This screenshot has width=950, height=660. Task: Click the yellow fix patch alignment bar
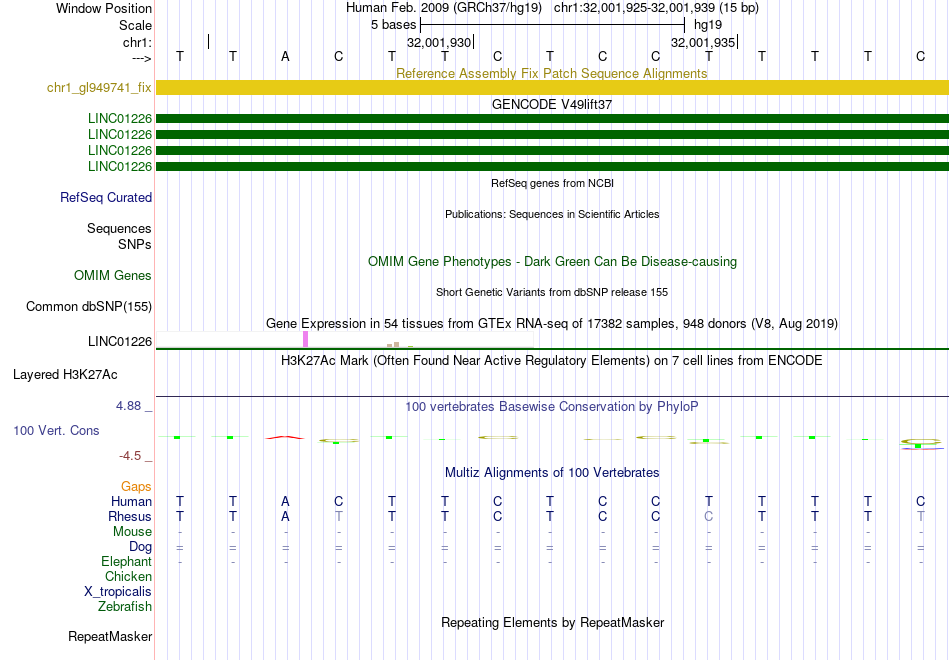click(x=552, y=87)
